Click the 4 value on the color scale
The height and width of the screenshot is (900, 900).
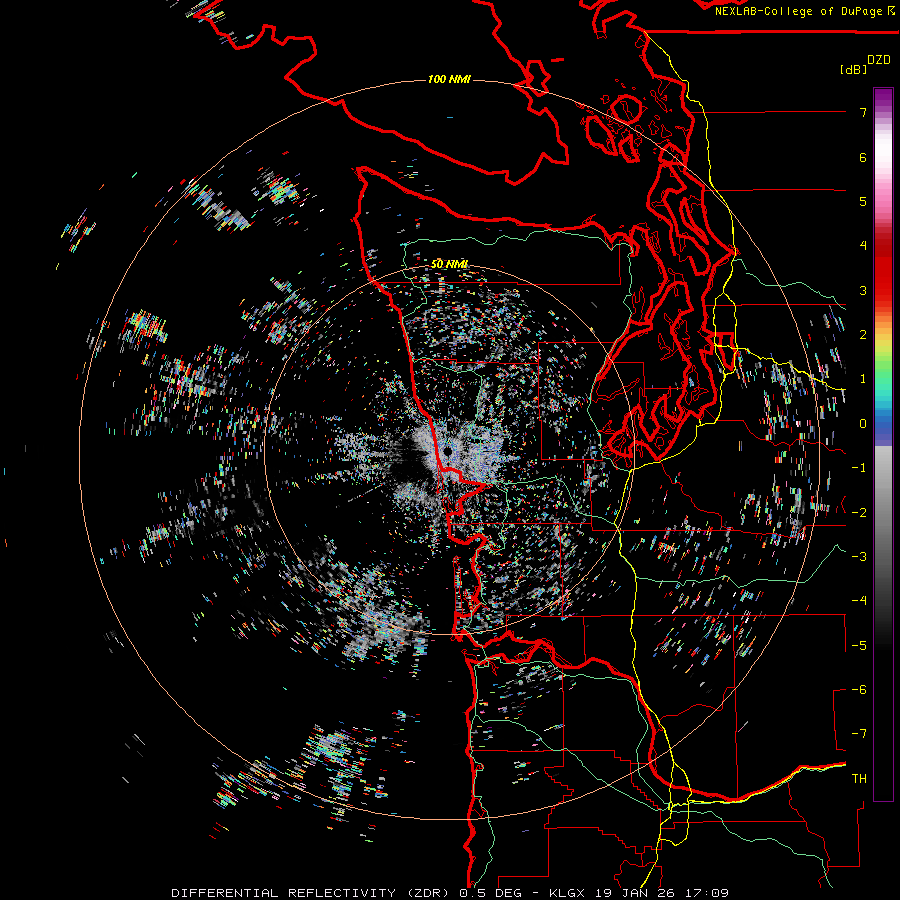tap(863, 246)
